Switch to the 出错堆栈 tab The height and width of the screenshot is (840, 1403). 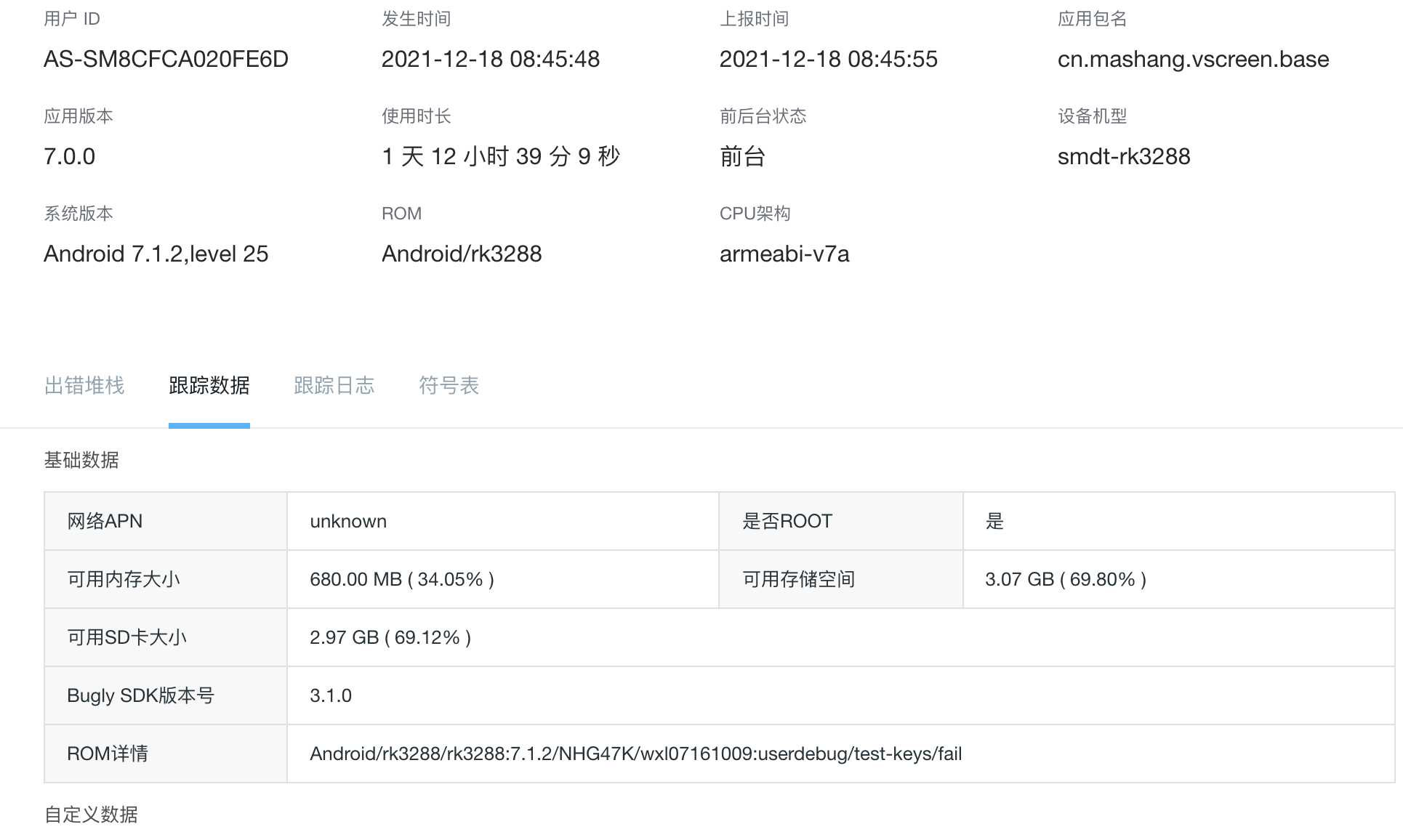pos(84,386)
